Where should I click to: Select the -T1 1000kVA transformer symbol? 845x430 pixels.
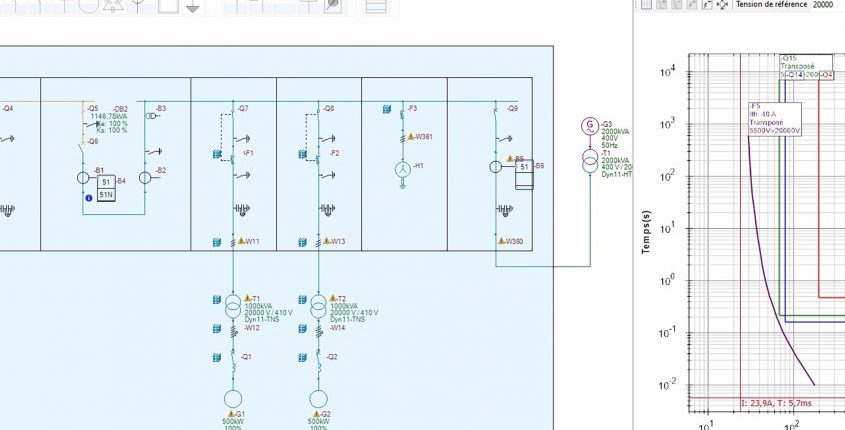click(x=233, y=307)
